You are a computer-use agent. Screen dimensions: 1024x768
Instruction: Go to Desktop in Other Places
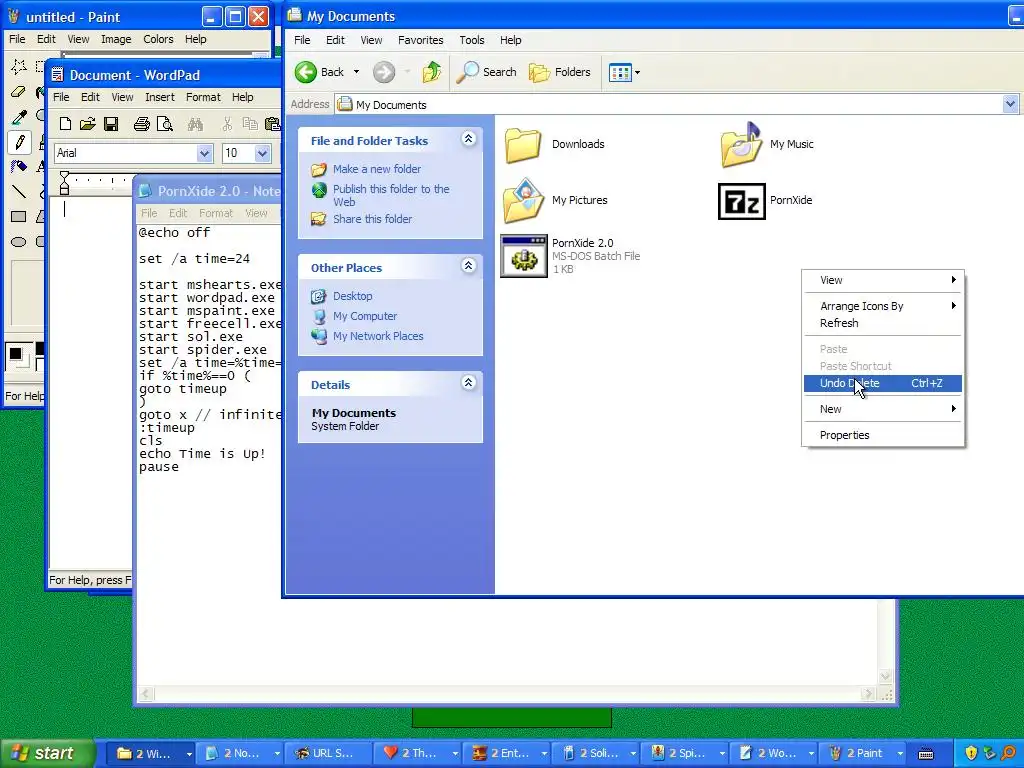(353, 296)
